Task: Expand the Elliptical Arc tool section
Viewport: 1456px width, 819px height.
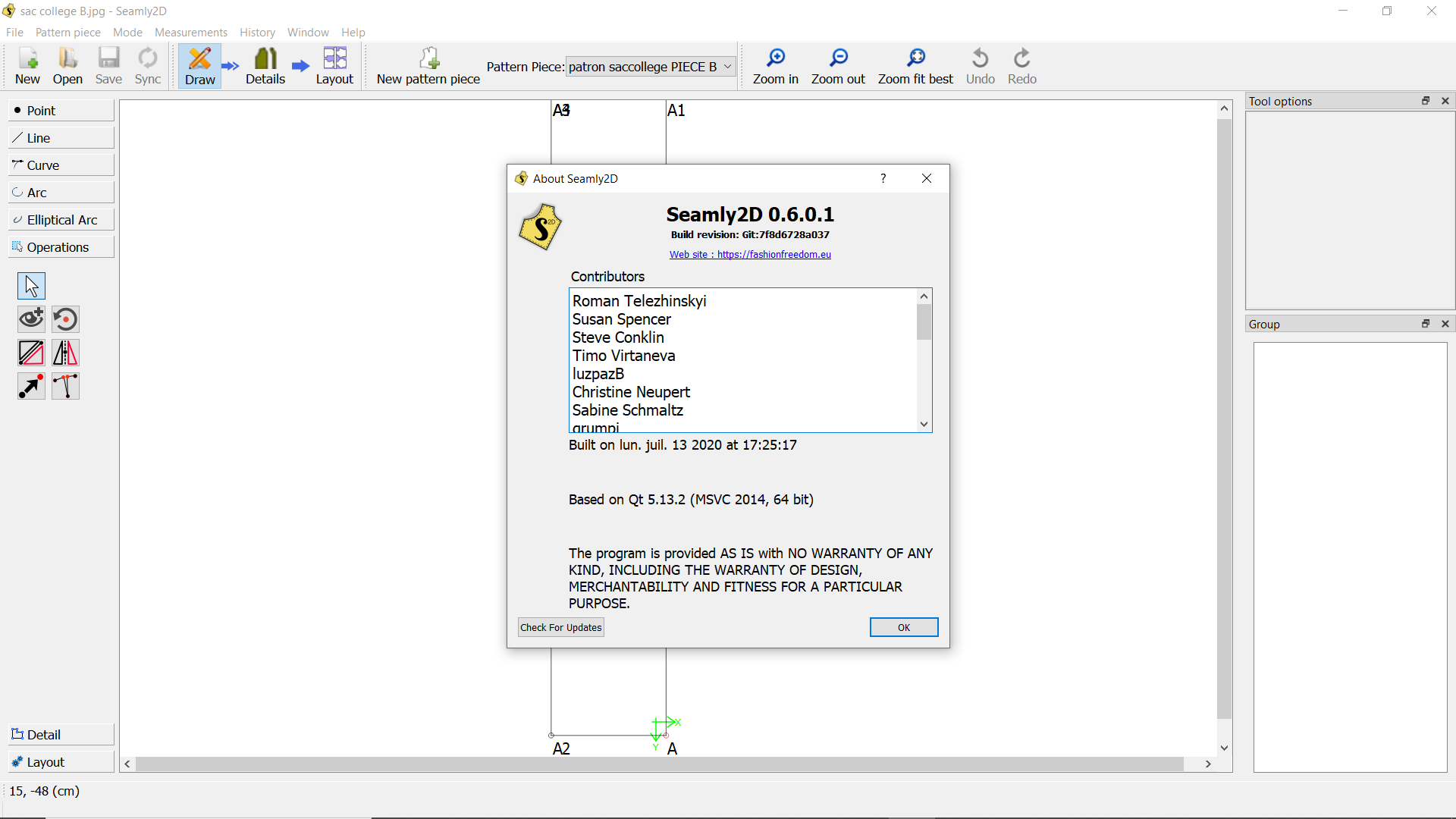Action: [x=61, y=220]
